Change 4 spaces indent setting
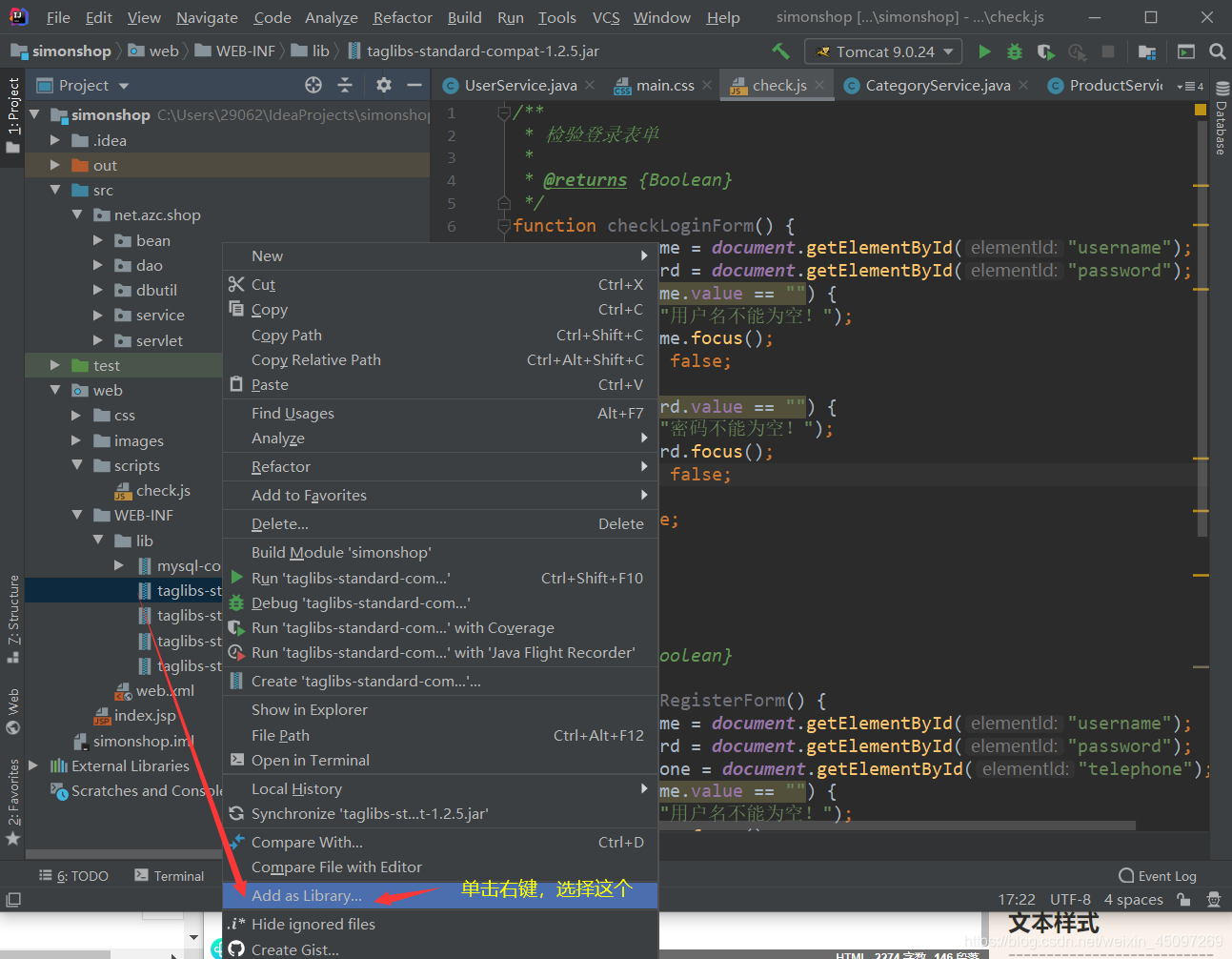 point(1133,899)
